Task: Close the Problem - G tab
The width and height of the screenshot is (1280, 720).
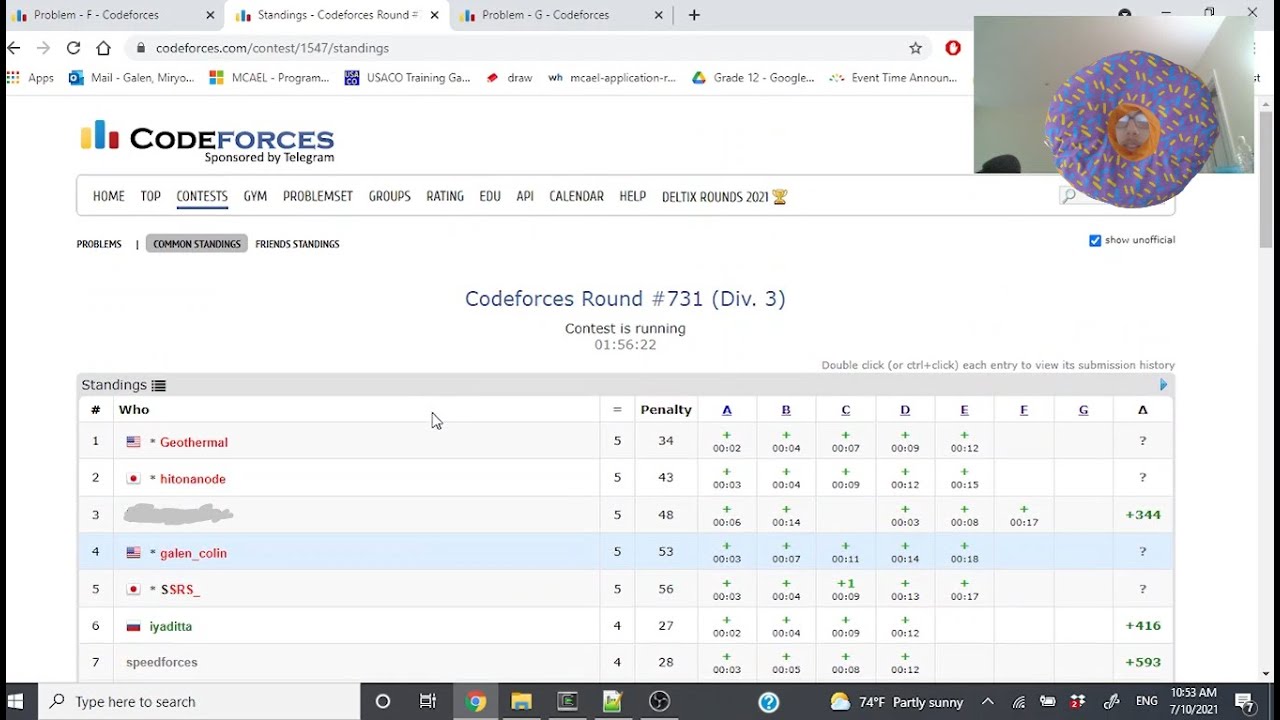Action: 658,15
